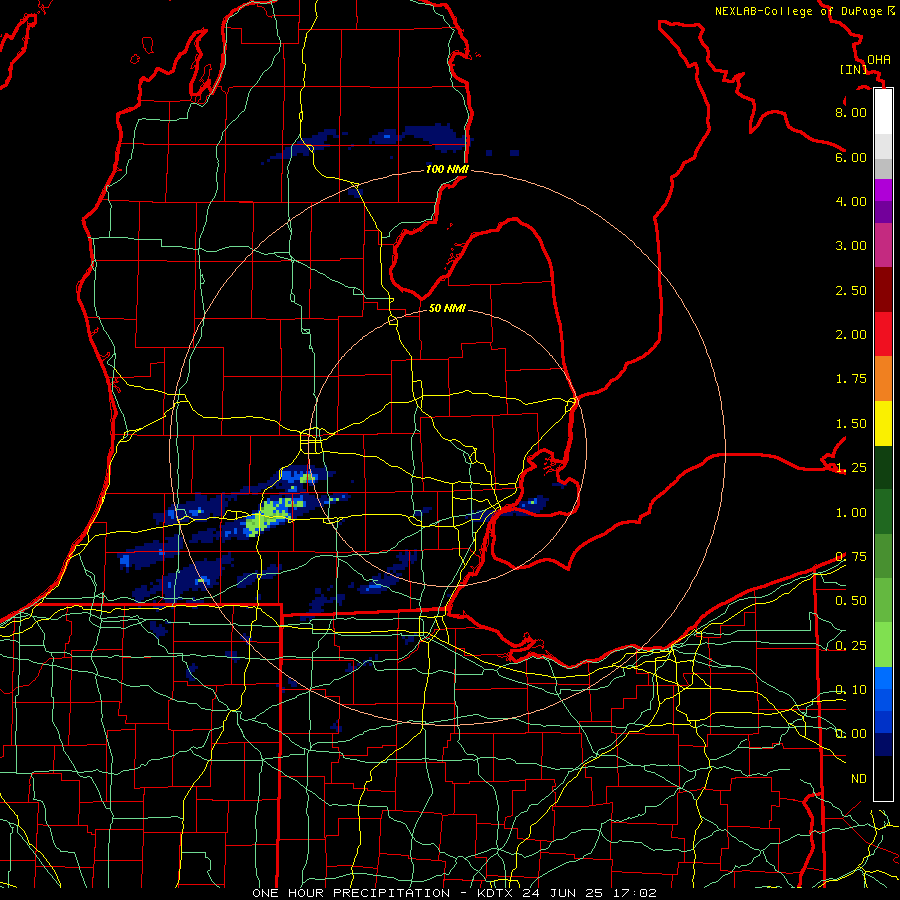The image size is (900, 900).
Task: Select the "NEXLAB-College of DuPage" credit text
Action: [799, 11]
